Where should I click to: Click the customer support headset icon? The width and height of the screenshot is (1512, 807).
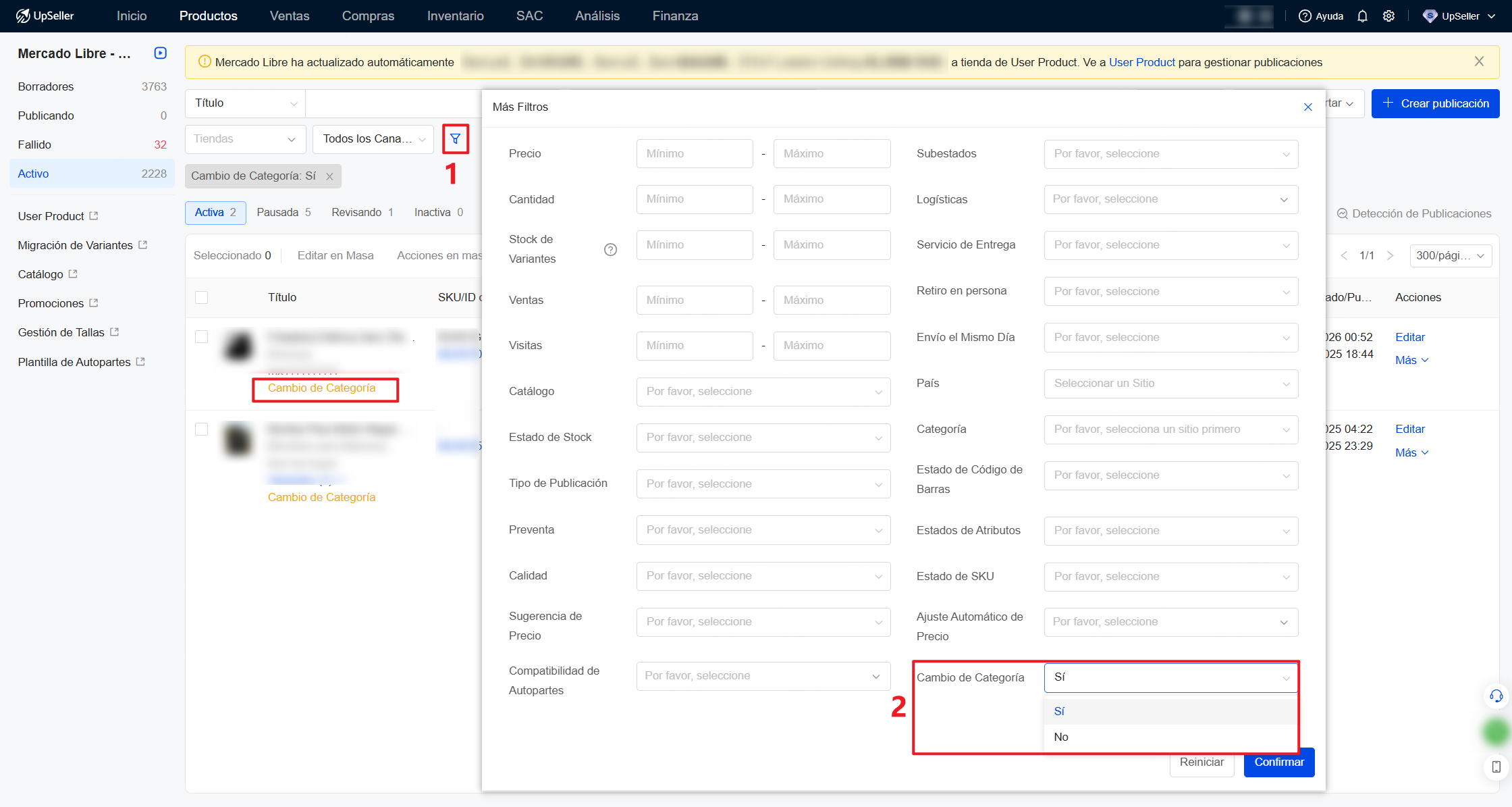click(1496, 696)
